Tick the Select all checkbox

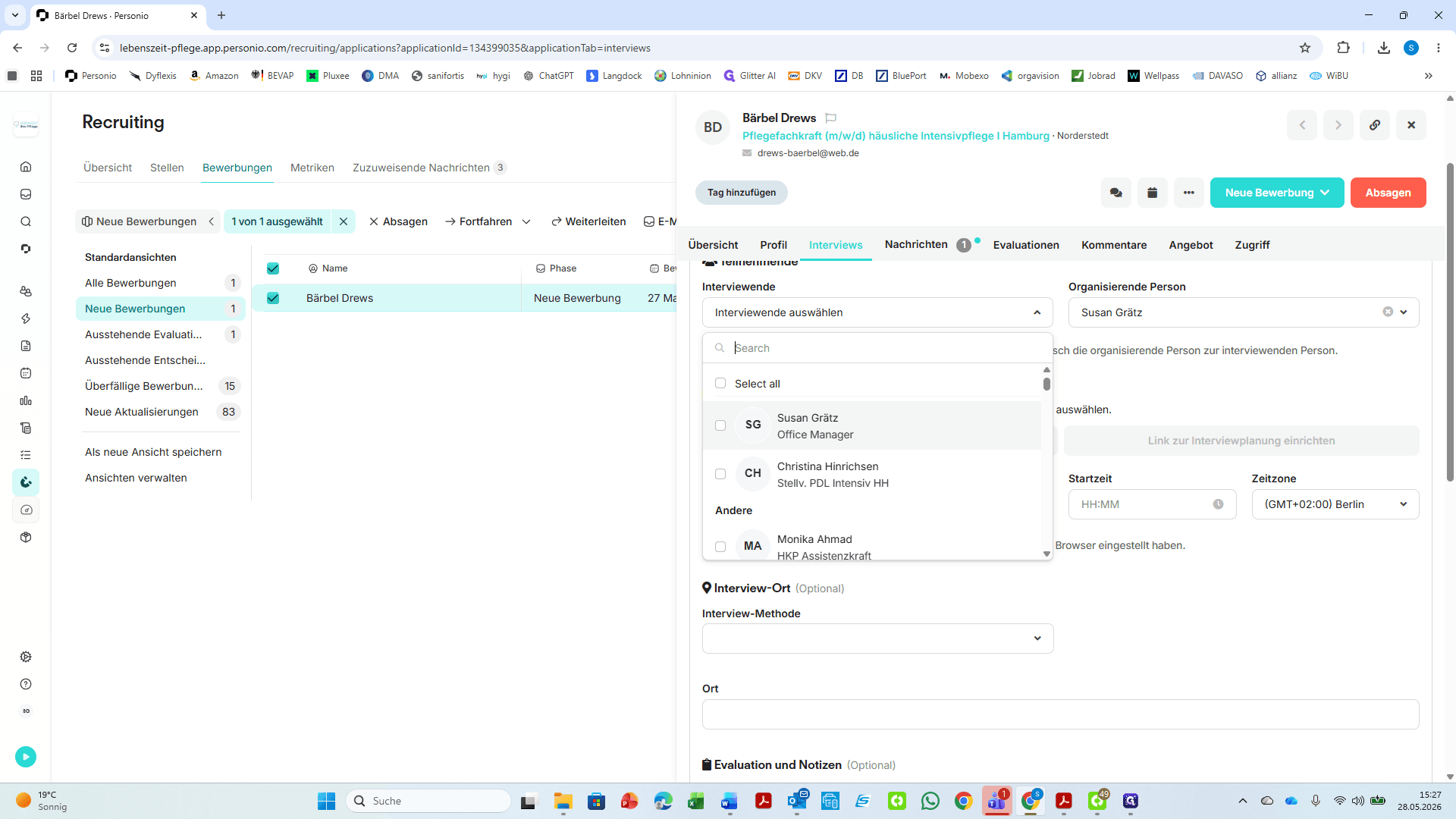(x=720, y=383)
